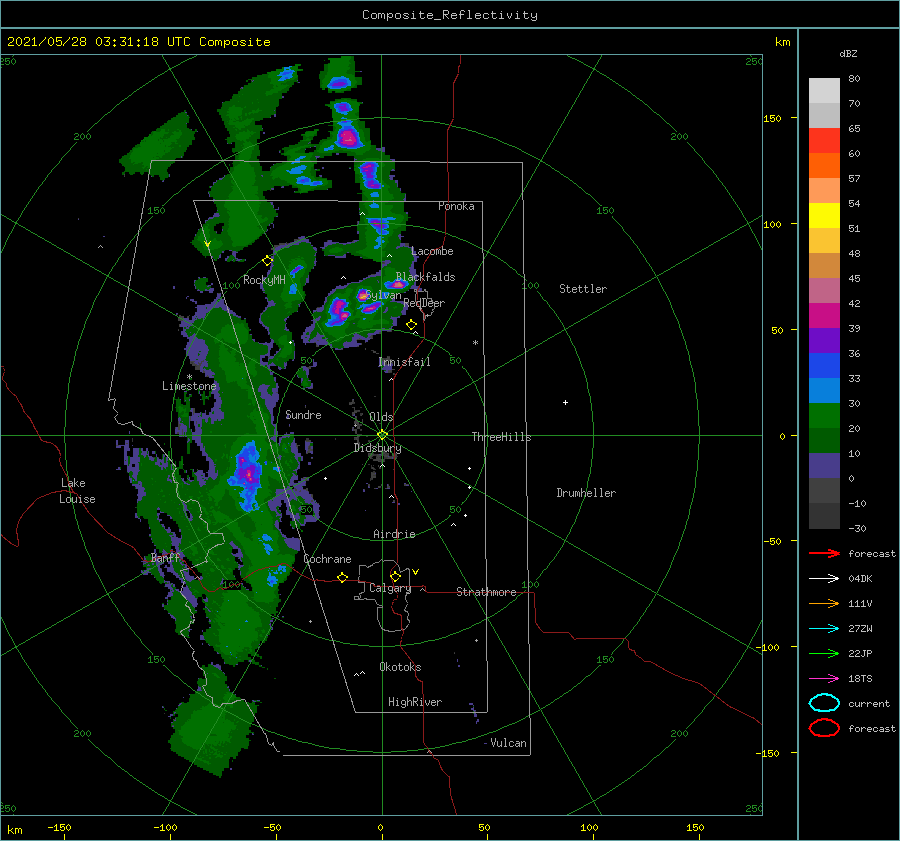Click the Vulcan town label
The height and width of the screenshot is (841, 900).
pos(508,743)
